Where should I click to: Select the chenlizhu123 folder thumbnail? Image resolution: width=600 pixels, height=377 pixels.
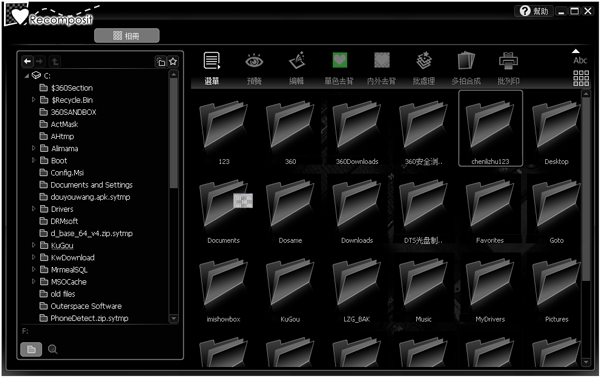pos(490,129)
